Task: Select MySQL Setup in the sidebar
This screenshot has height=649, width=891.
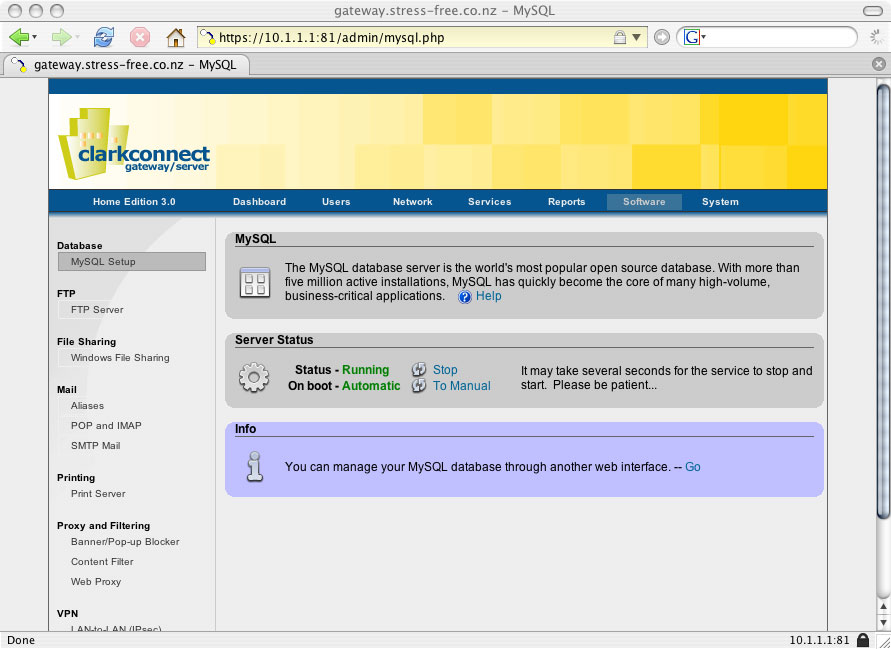Action: tap(132, 261)
